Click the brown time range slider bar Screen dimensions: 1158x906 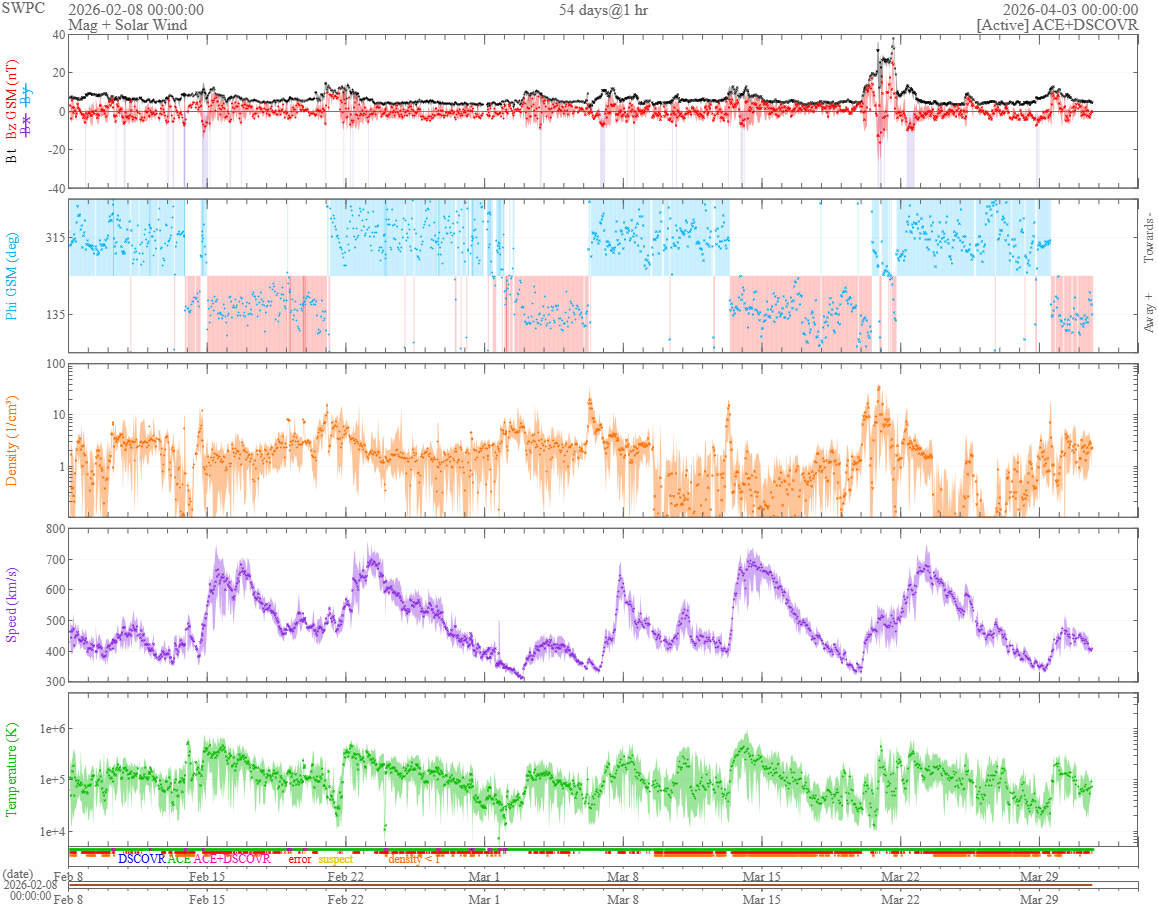pos(580,885)
